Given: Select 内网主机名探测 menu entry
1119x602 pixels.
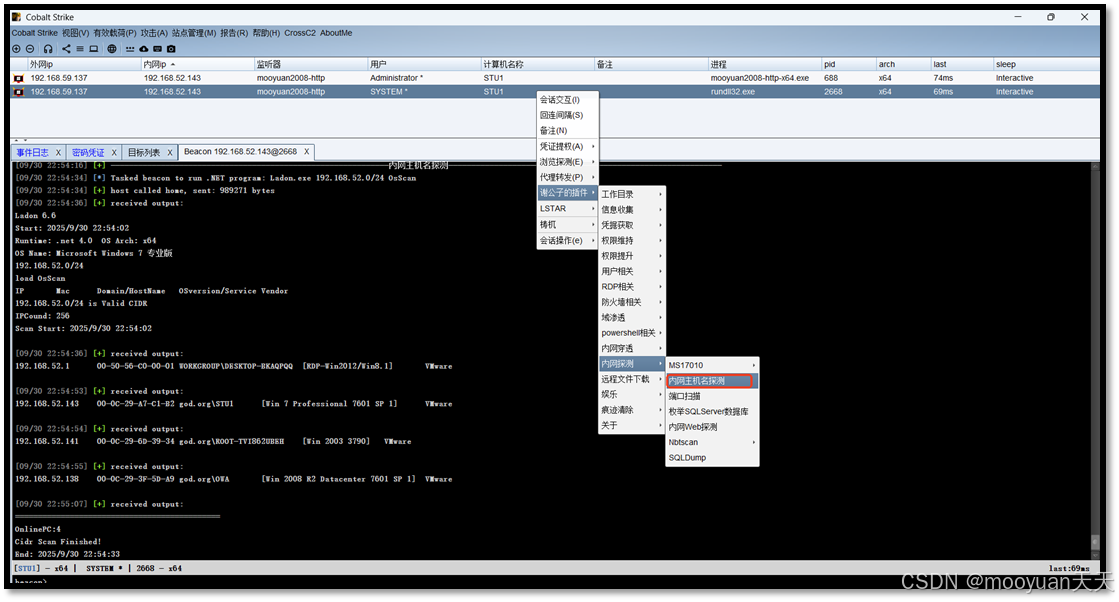Looking at the screenshot, I should tap(712, 381).
